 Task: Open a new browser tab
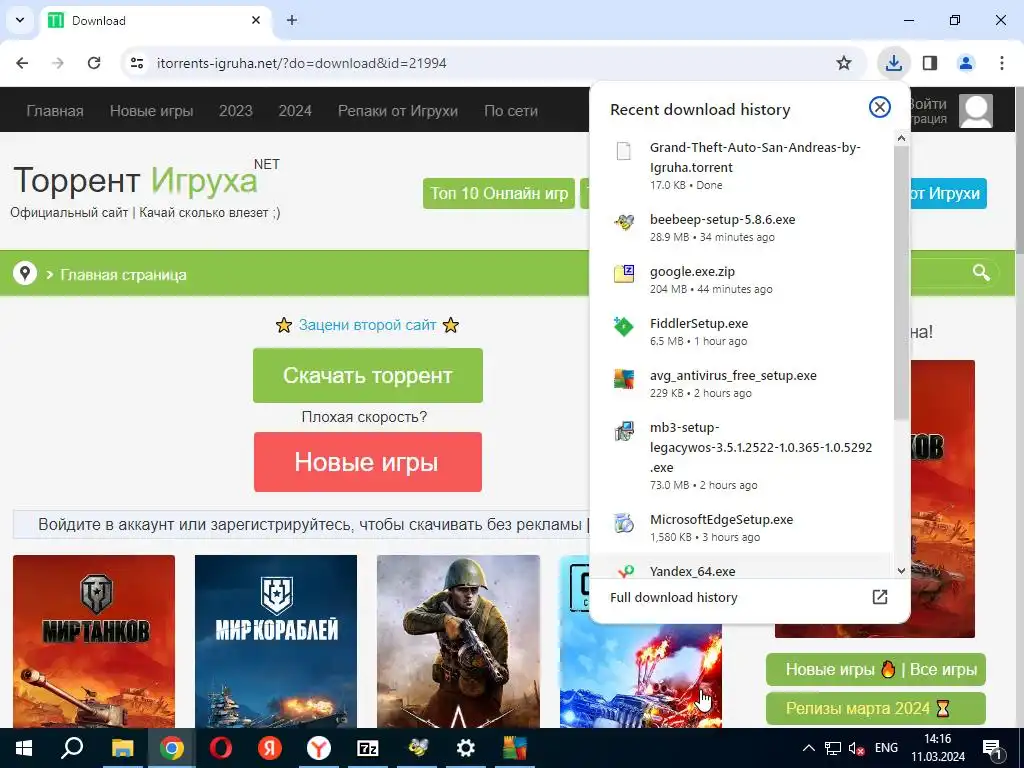point(292,20)
